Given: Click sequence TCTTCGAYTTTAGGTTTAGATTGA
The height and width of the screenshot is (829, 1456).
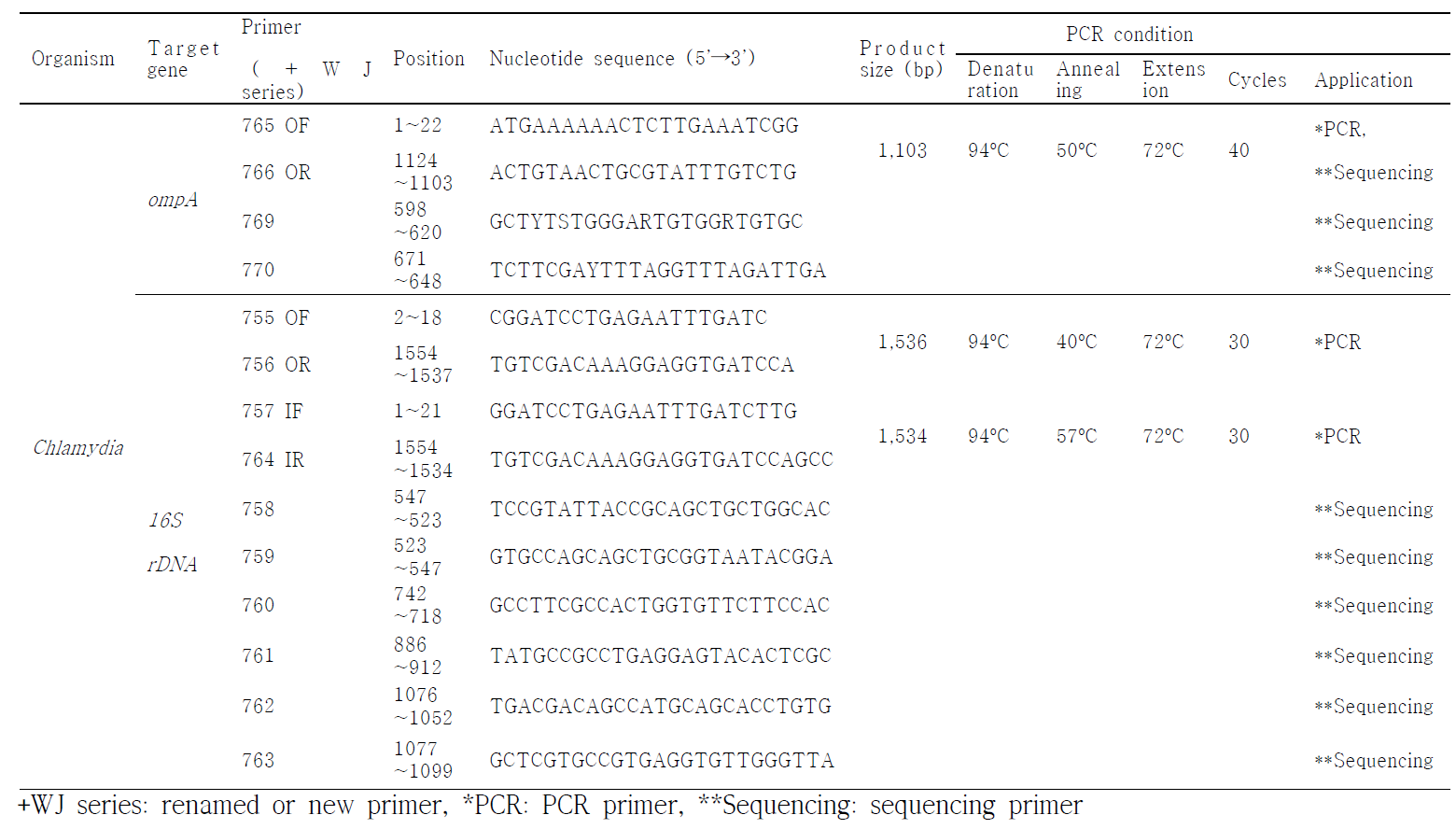Looking at the screenshot, I should 658,271.
